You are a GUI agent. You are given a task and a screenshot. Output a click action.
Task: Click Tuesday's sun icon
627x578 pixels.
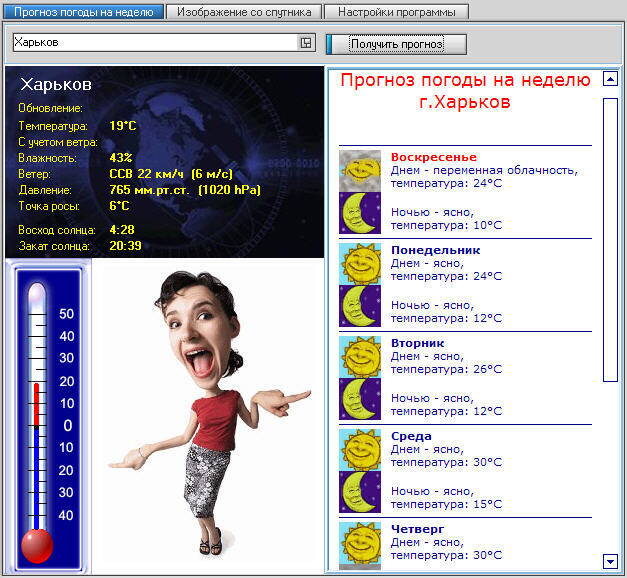360,356
